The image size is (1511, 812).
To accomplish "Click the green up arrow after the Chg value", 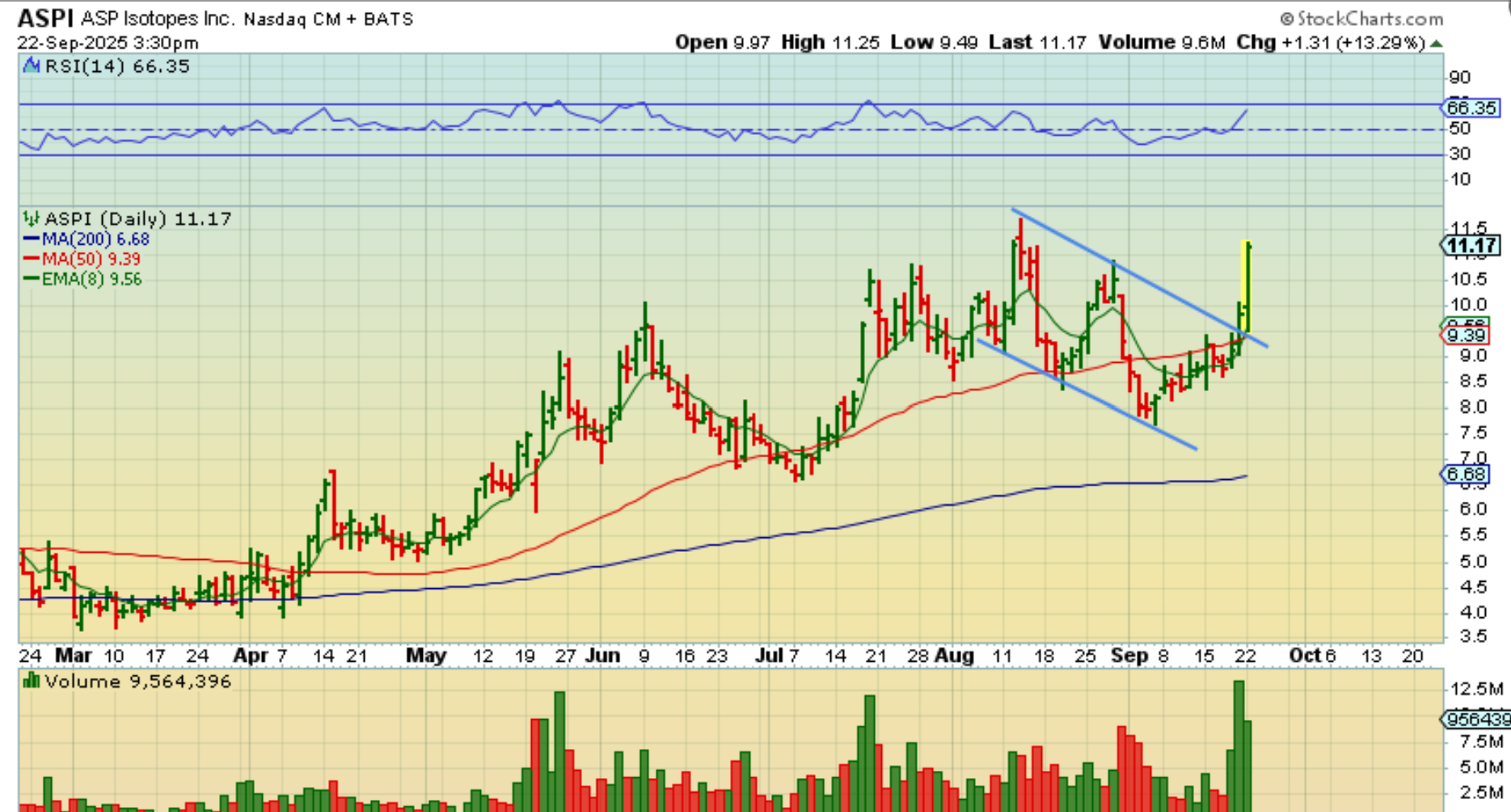I will 1436,43.
